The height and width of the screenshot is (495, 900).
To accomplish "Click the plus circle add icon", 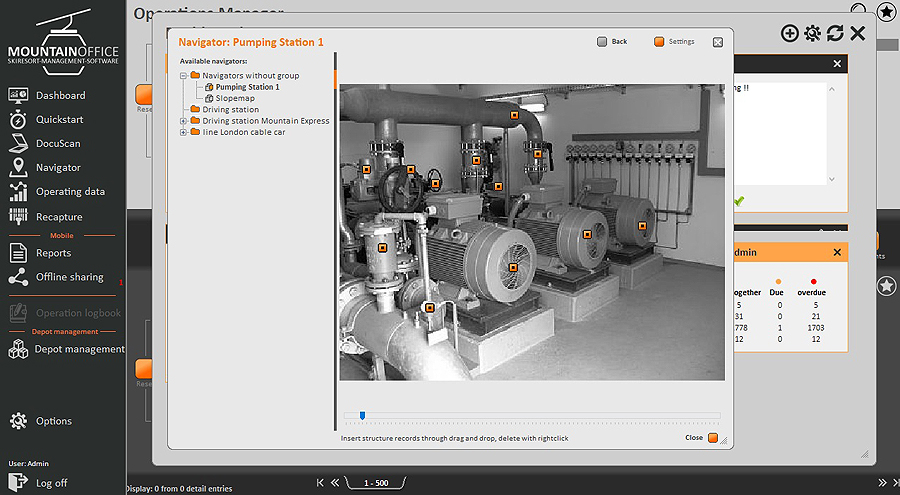I will (x=789, y=34).
